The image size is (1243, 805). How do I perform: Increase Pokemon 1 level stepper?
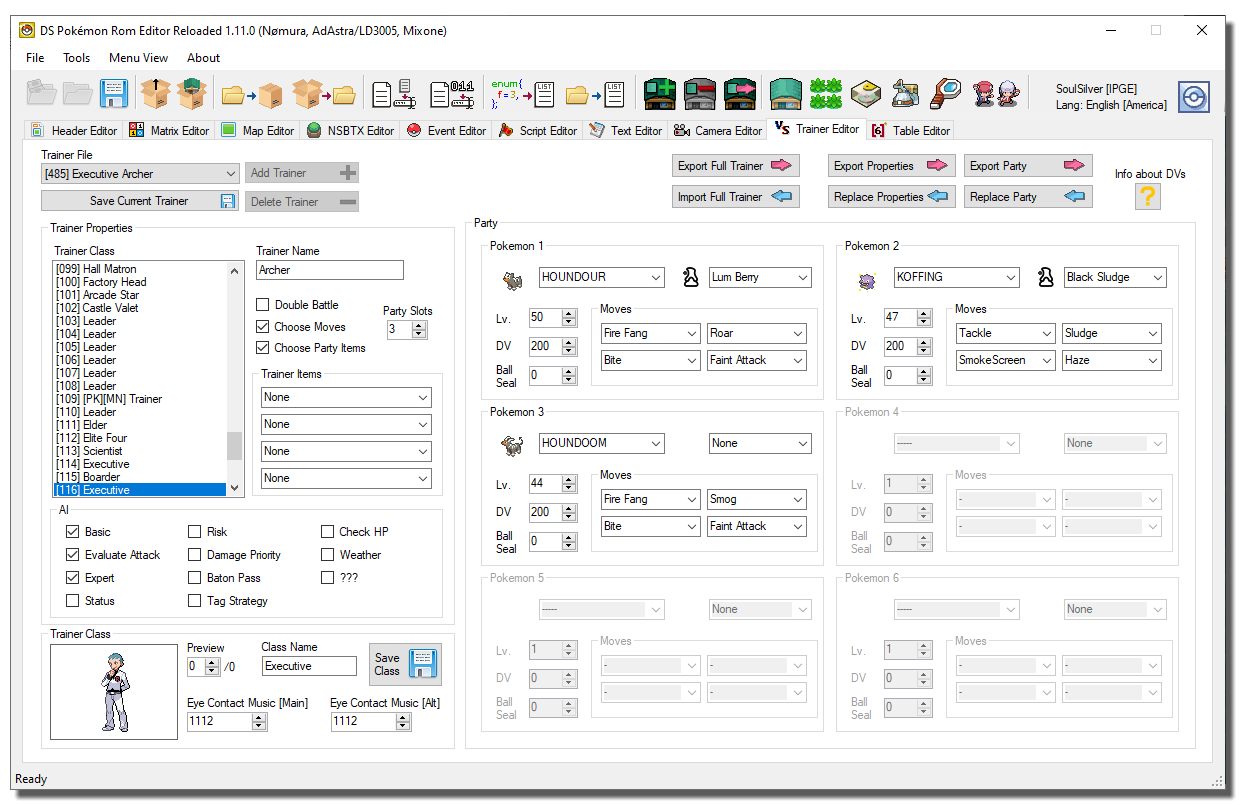coord(569,313)
